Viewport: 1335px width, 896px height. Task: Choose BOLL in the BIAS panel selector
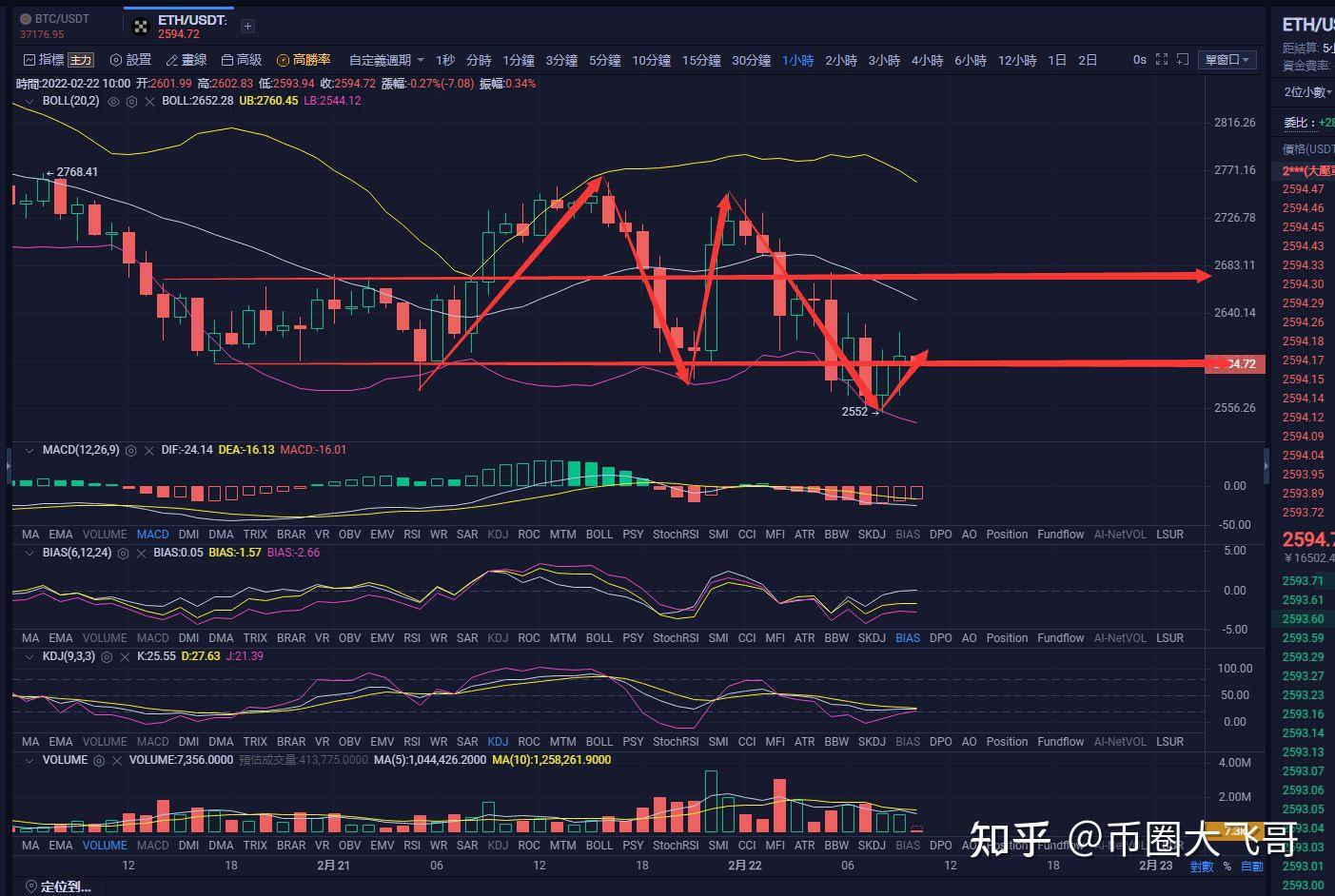point(599,638)
